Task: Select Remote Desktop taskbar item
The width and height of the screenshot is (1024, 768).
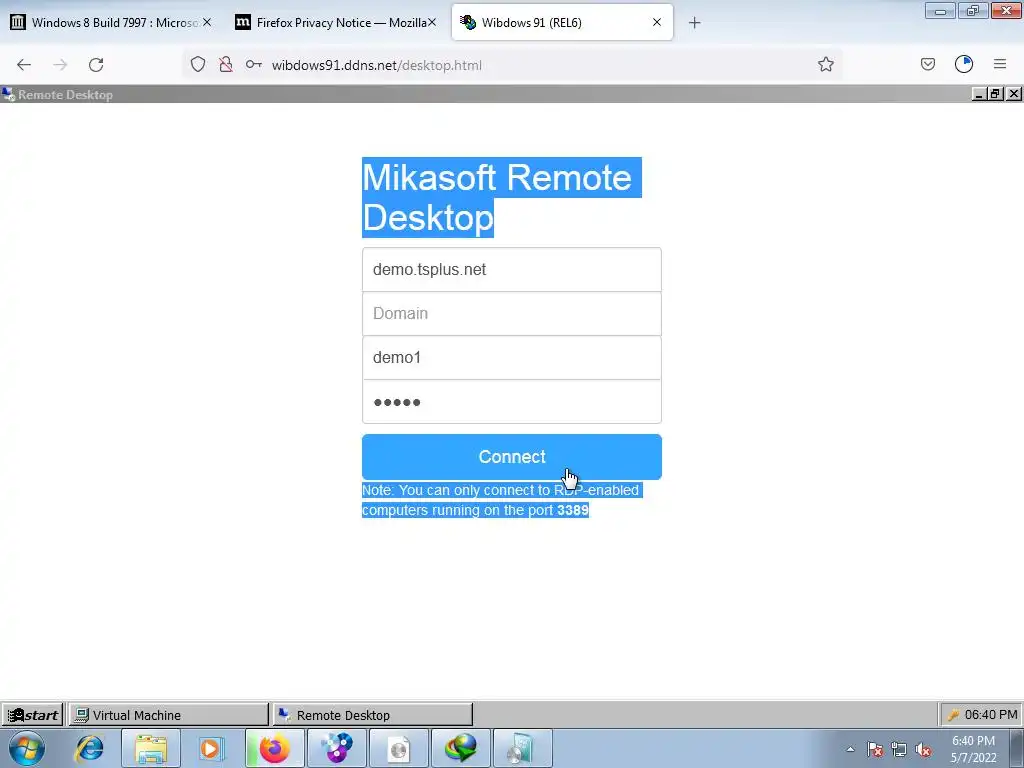Action: [373, 715]
